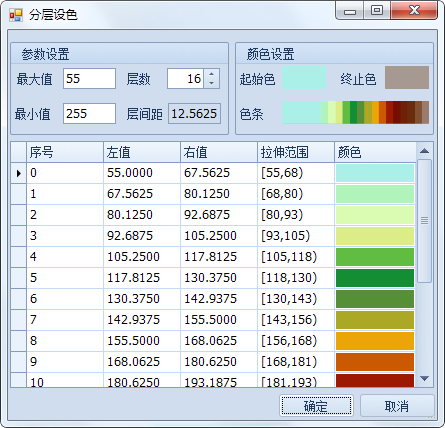Image resolution: width=445 pixels, height=428 pixels.
Task: Click the application icon in title bar
Action: 16,15
